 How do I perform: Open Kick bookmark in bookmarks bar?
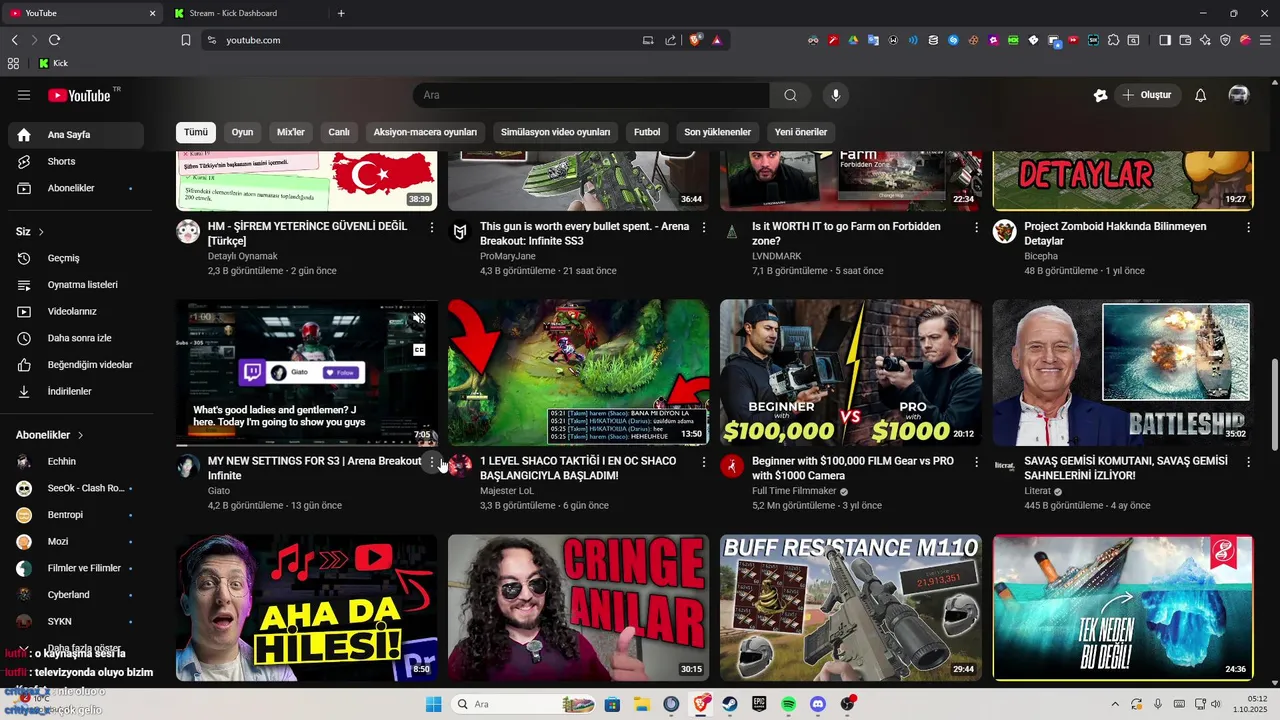(x=53, y=63)
